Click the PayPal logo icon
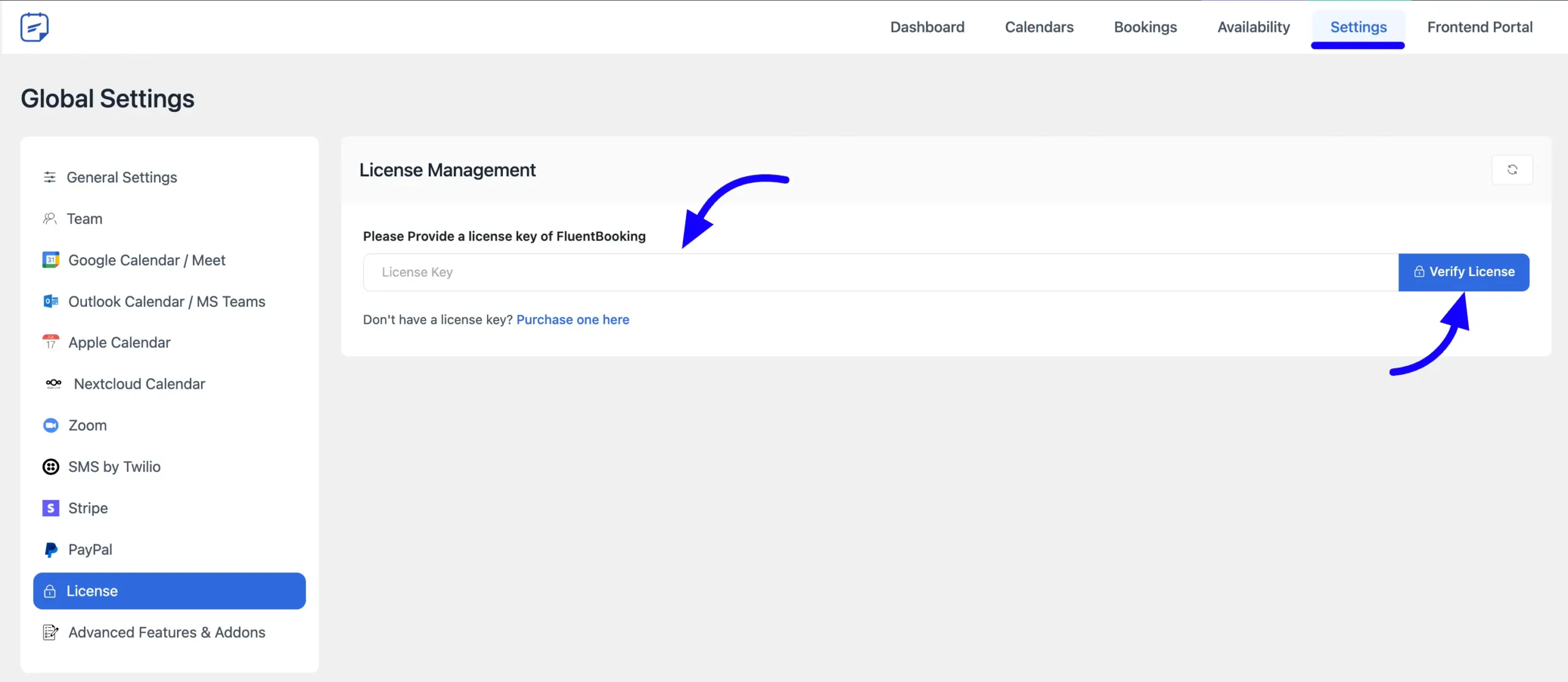 coord(51,550)
